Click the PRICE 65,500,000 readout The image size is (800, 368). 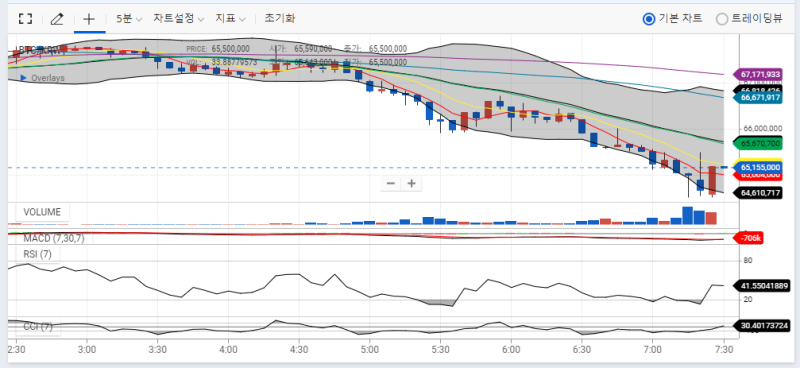pos(218,49)
